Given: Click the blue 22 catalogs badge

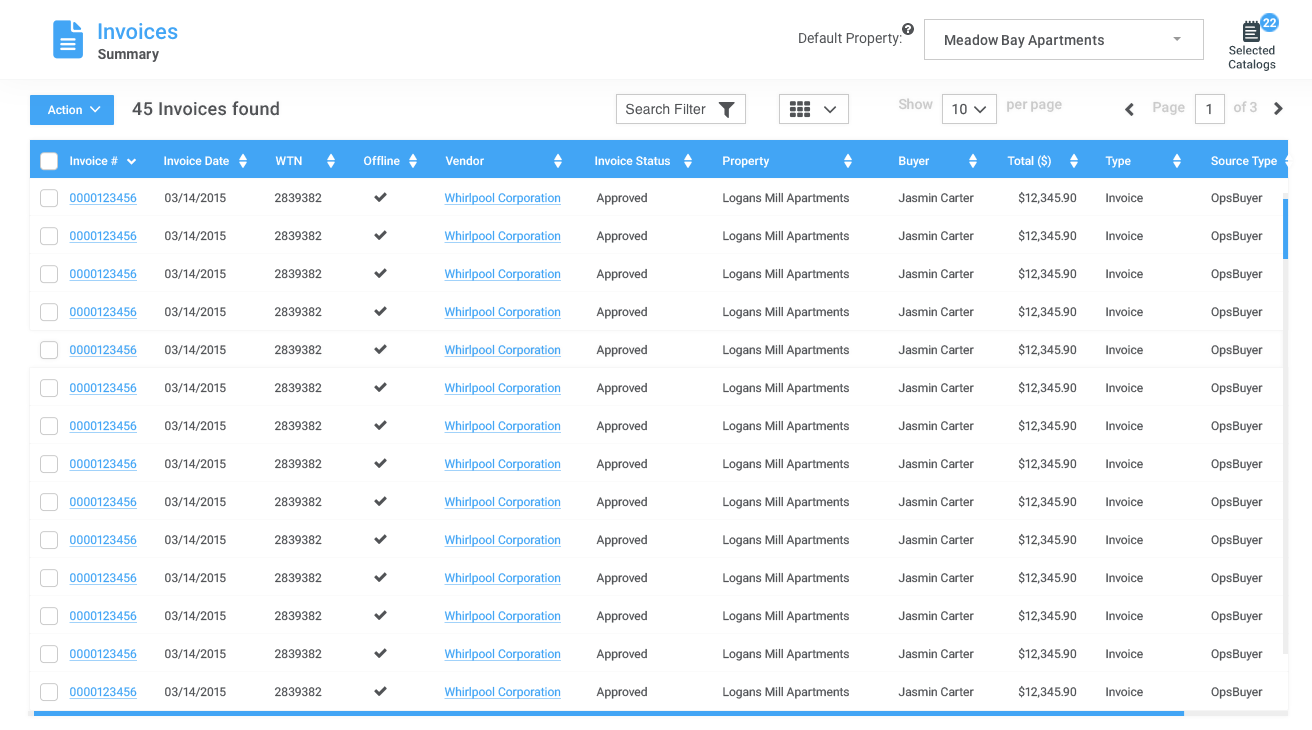Looking at the screenshot, I should pos(1269,23).
